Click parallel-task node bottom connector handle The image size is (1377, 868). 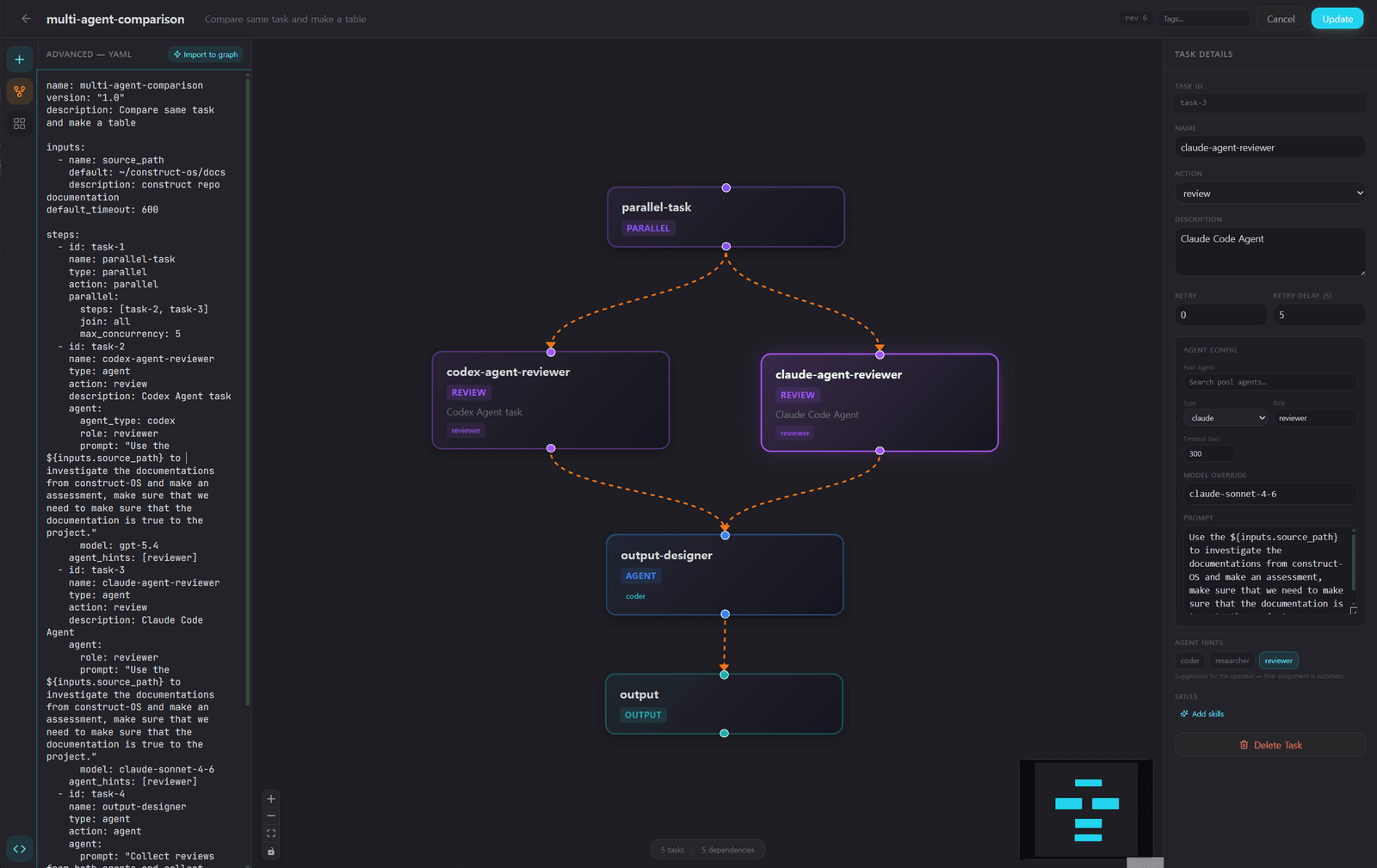pyautogui.click(x=726, y=246)
